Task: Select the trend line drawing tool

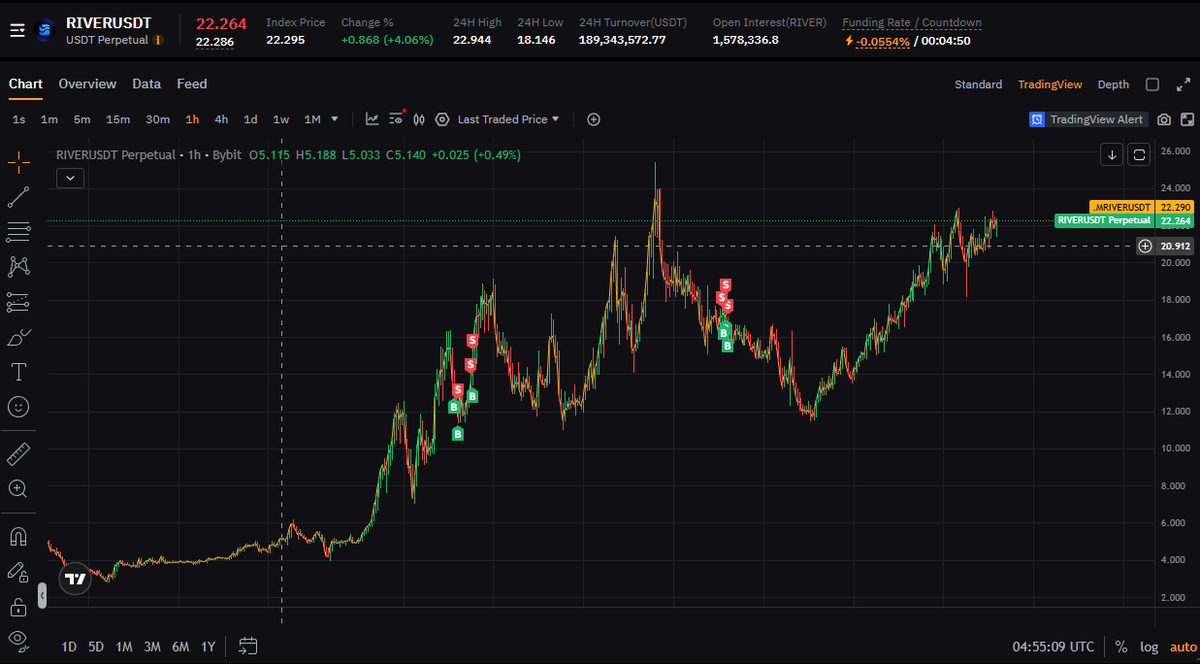Action: pyautogui.click(x=18, y=197)
